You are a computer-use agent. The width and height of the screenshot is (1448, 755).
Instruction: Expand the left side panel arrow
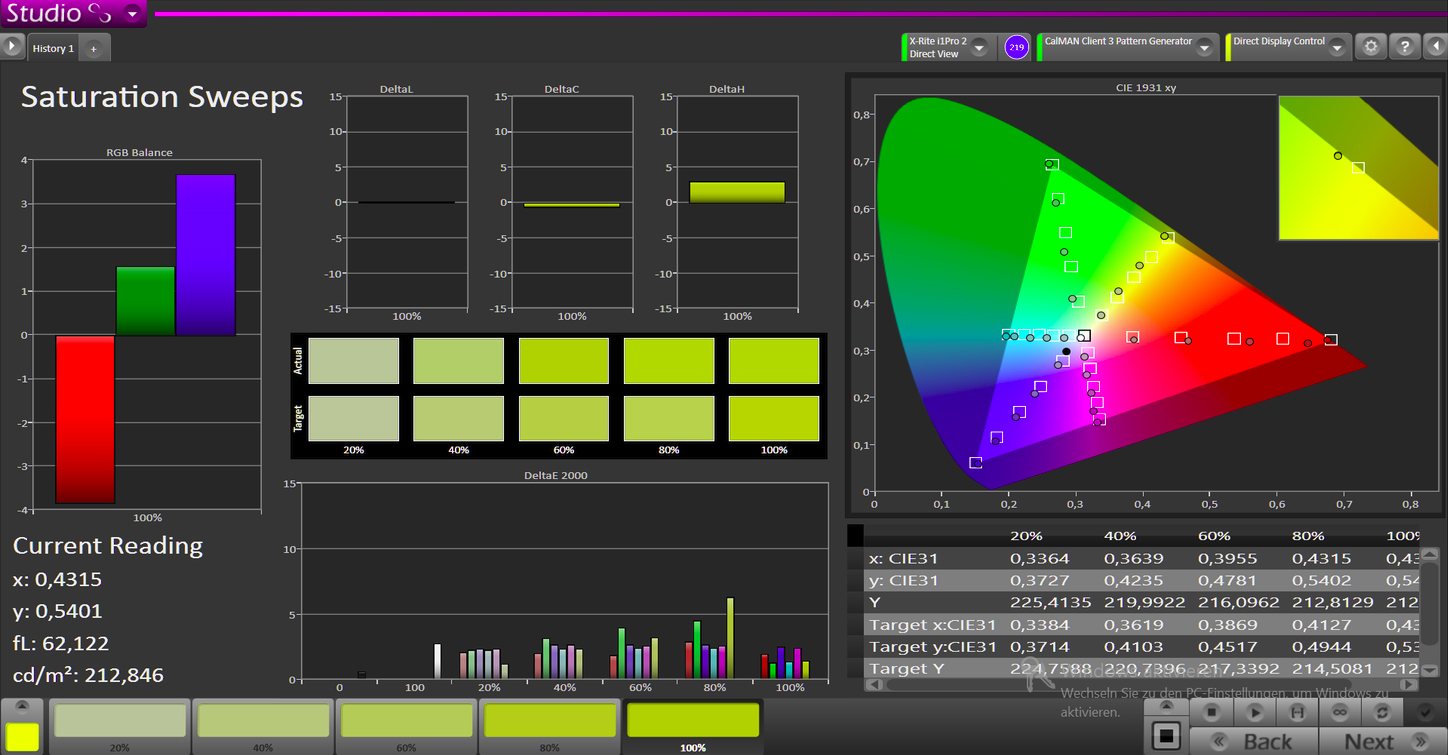12,46
